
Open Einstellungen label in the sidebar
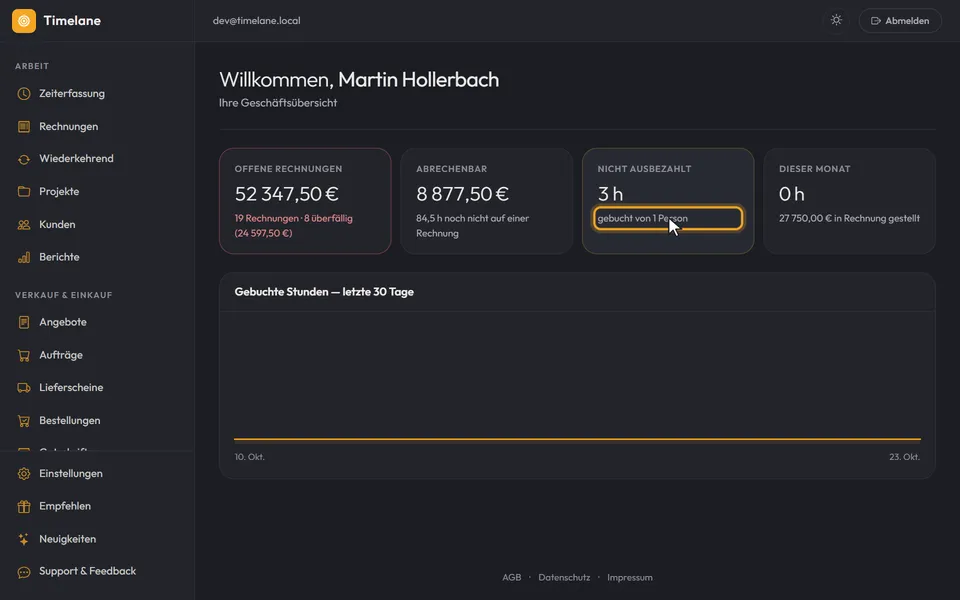point(71,474)
